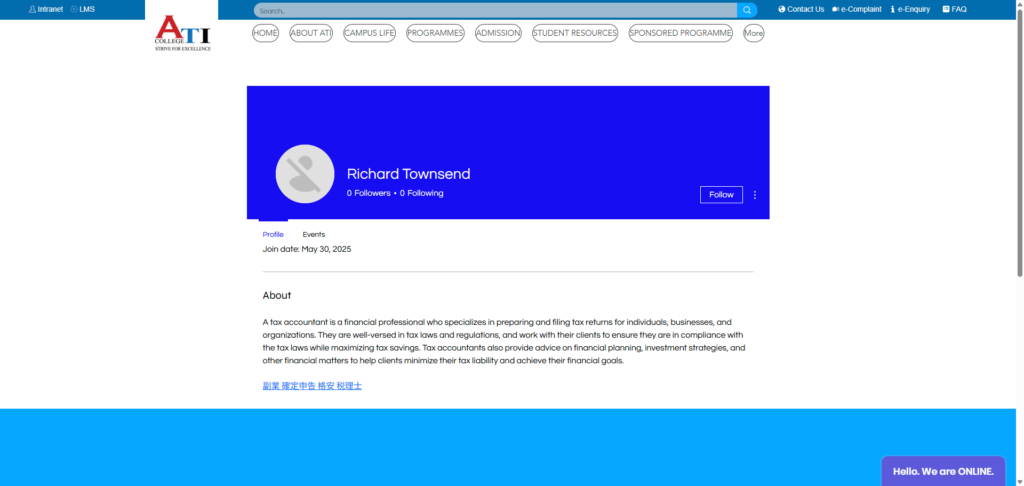Select the Profile tab
Viewport: 1024px width, 486px height.
click(273, 234)
